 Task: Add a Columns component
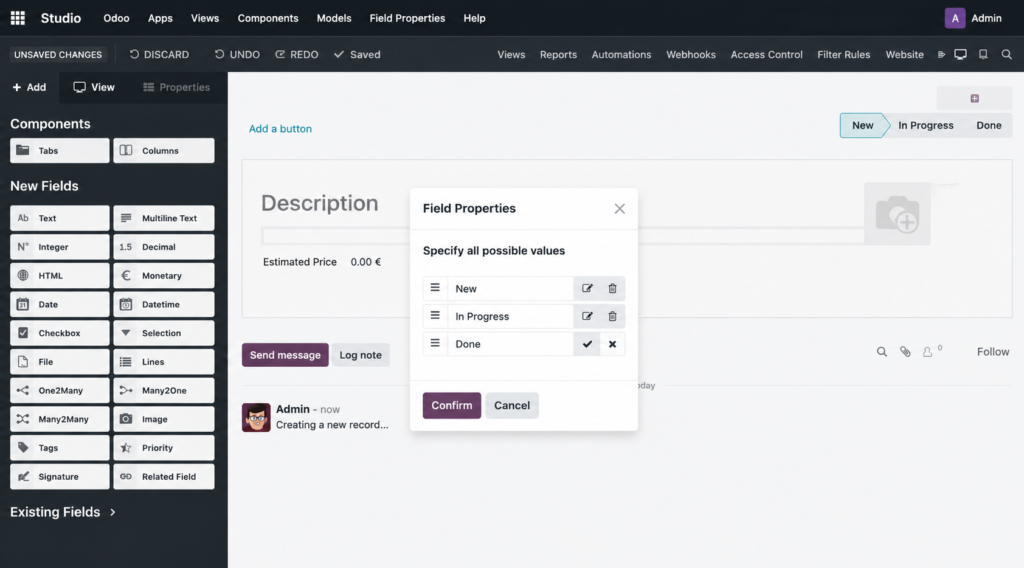(x=163, y=150)
